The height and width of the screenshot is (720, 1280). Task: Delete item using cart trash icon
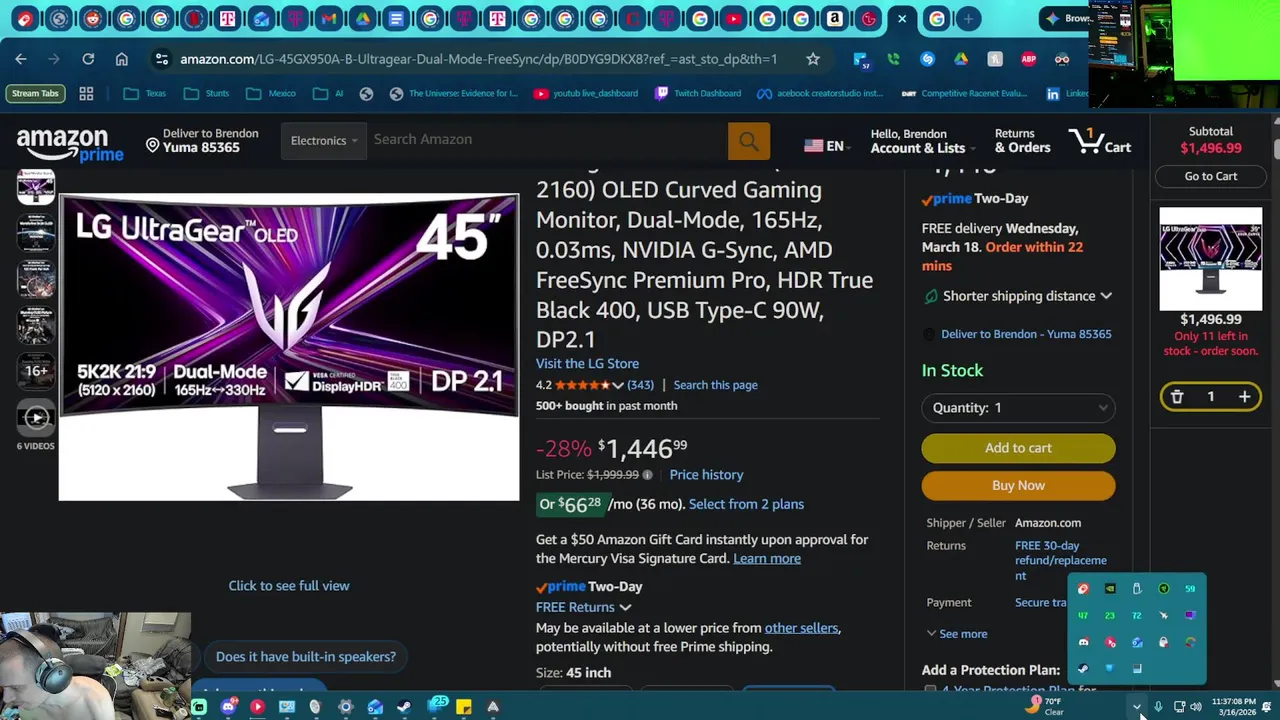tap(1177, 397)
